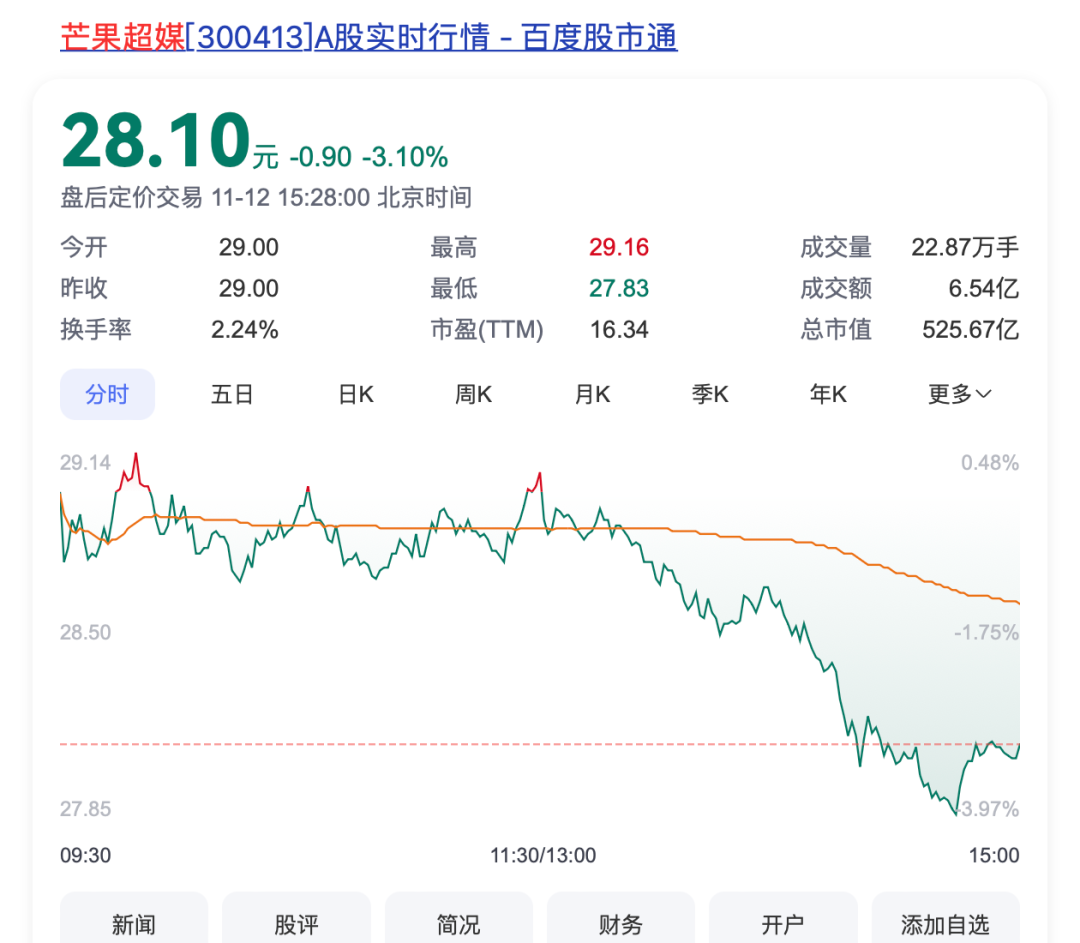1080x943 pixels.
Task: Click the 11:30/13:00 midday time label
Action: (x=542, y=855)
